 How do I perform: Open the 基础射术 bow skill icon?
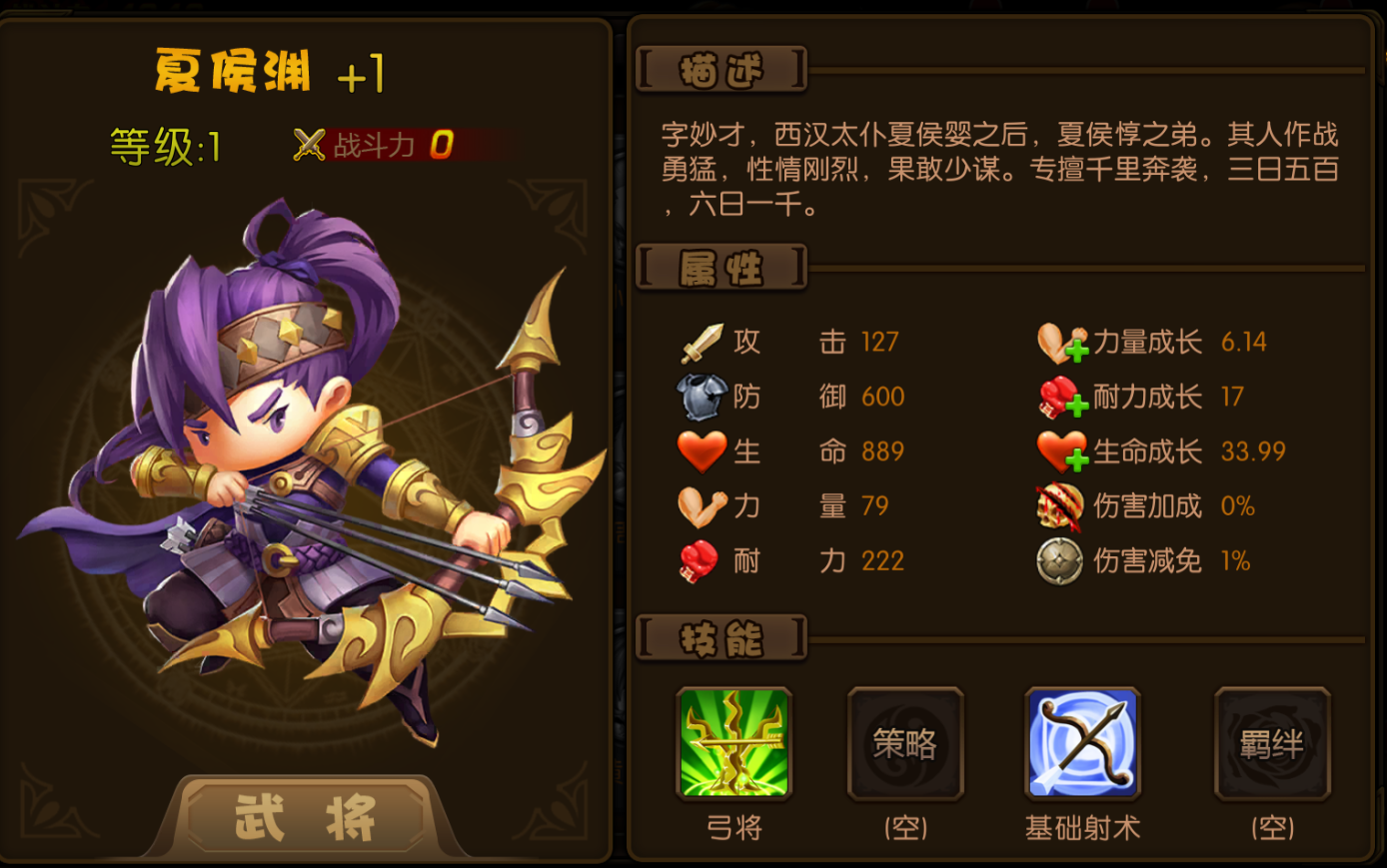click(x=1082, y=744)
